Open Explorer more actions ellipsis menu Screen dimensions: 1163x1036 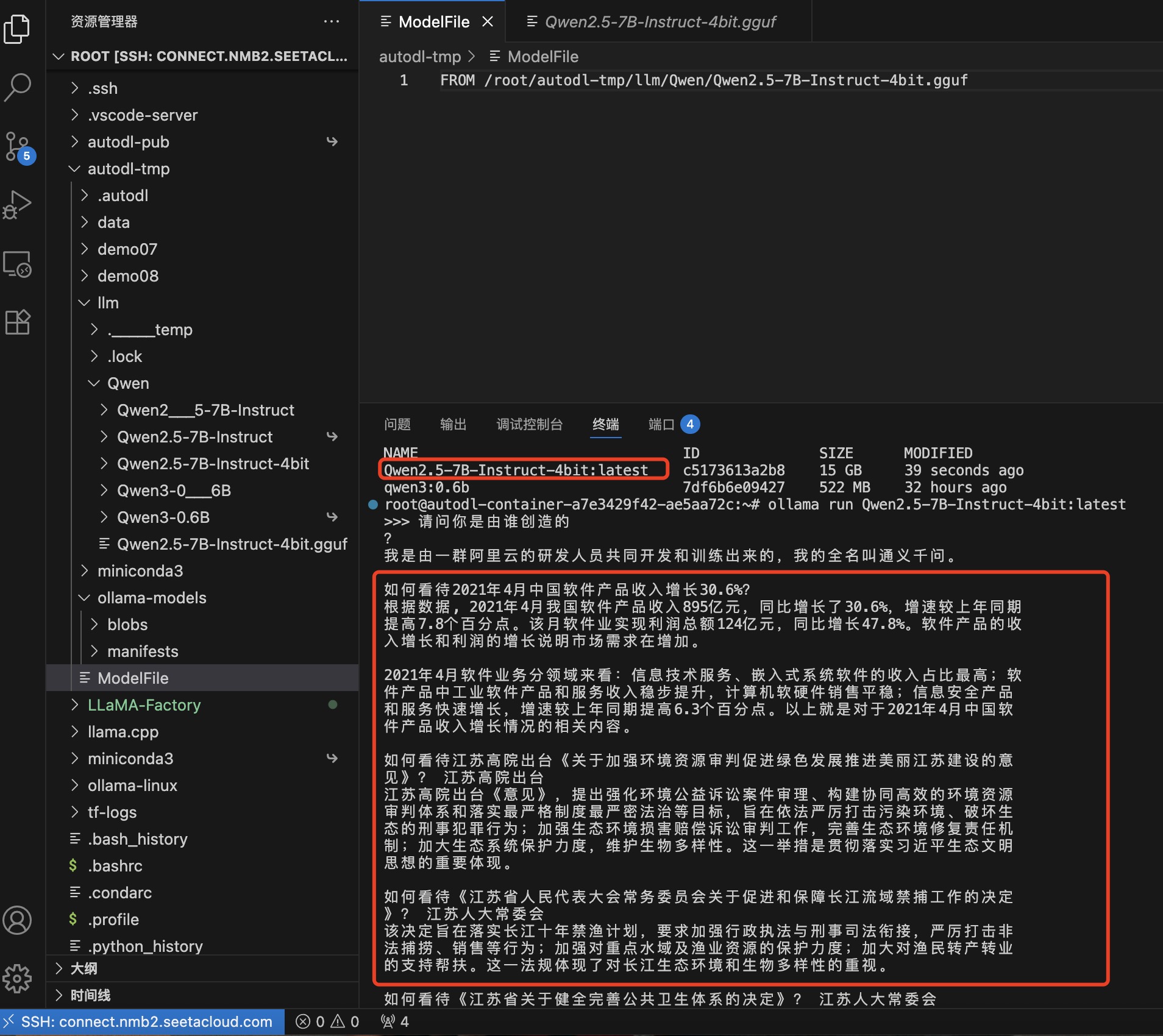click(332, 22)
